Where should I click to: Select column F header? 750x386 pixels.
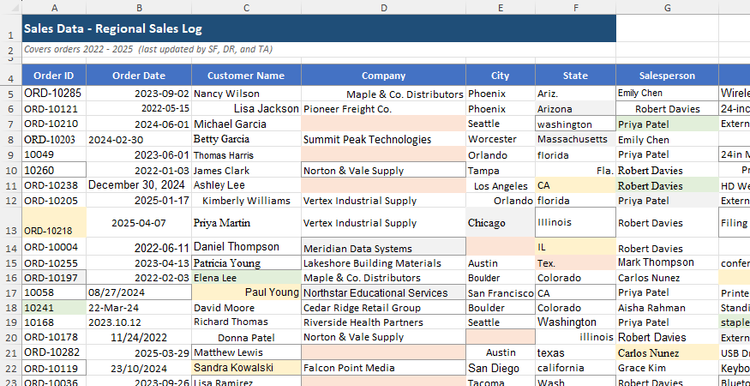point(575,7)
